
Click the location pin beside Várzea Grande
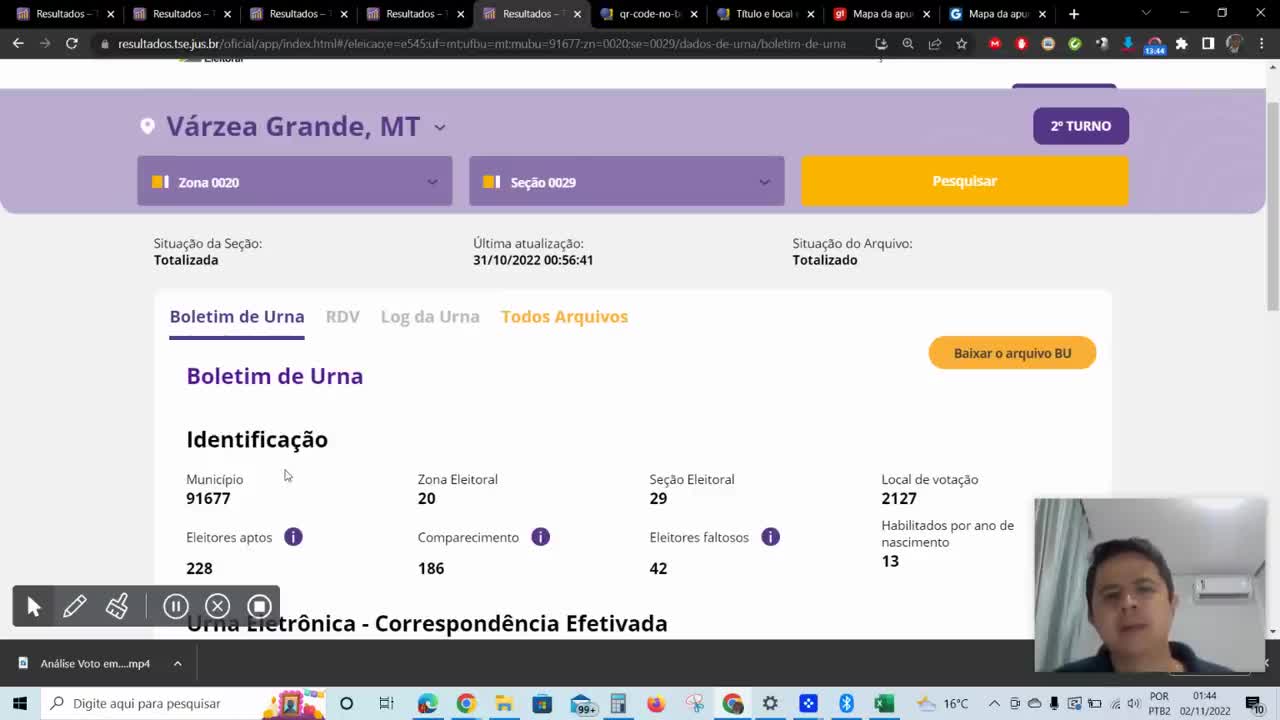(148, 126)
